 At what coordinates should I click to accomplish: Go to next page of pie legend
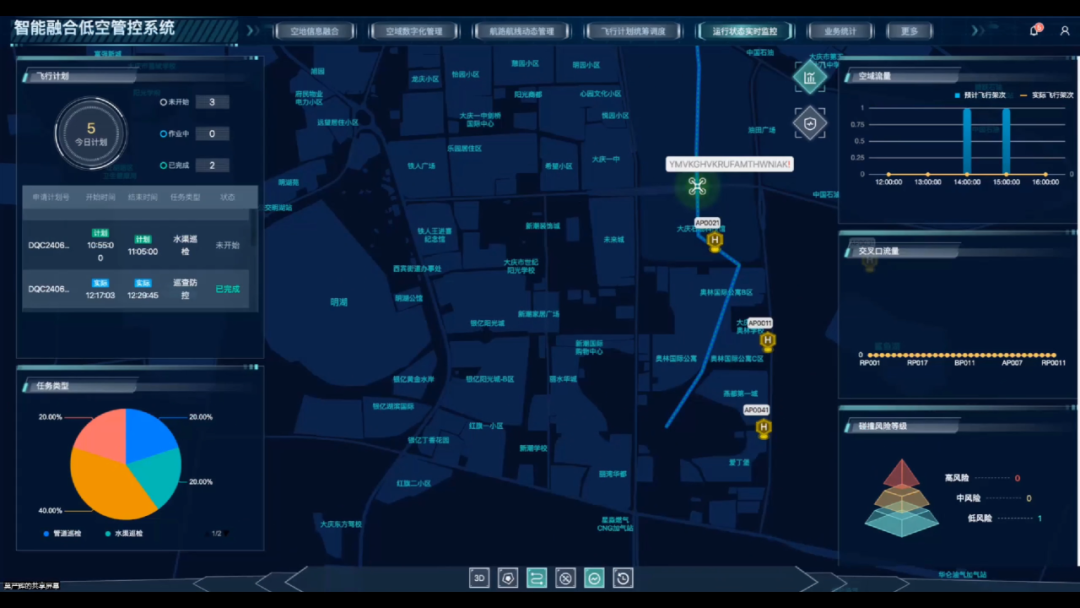point(226,534)
